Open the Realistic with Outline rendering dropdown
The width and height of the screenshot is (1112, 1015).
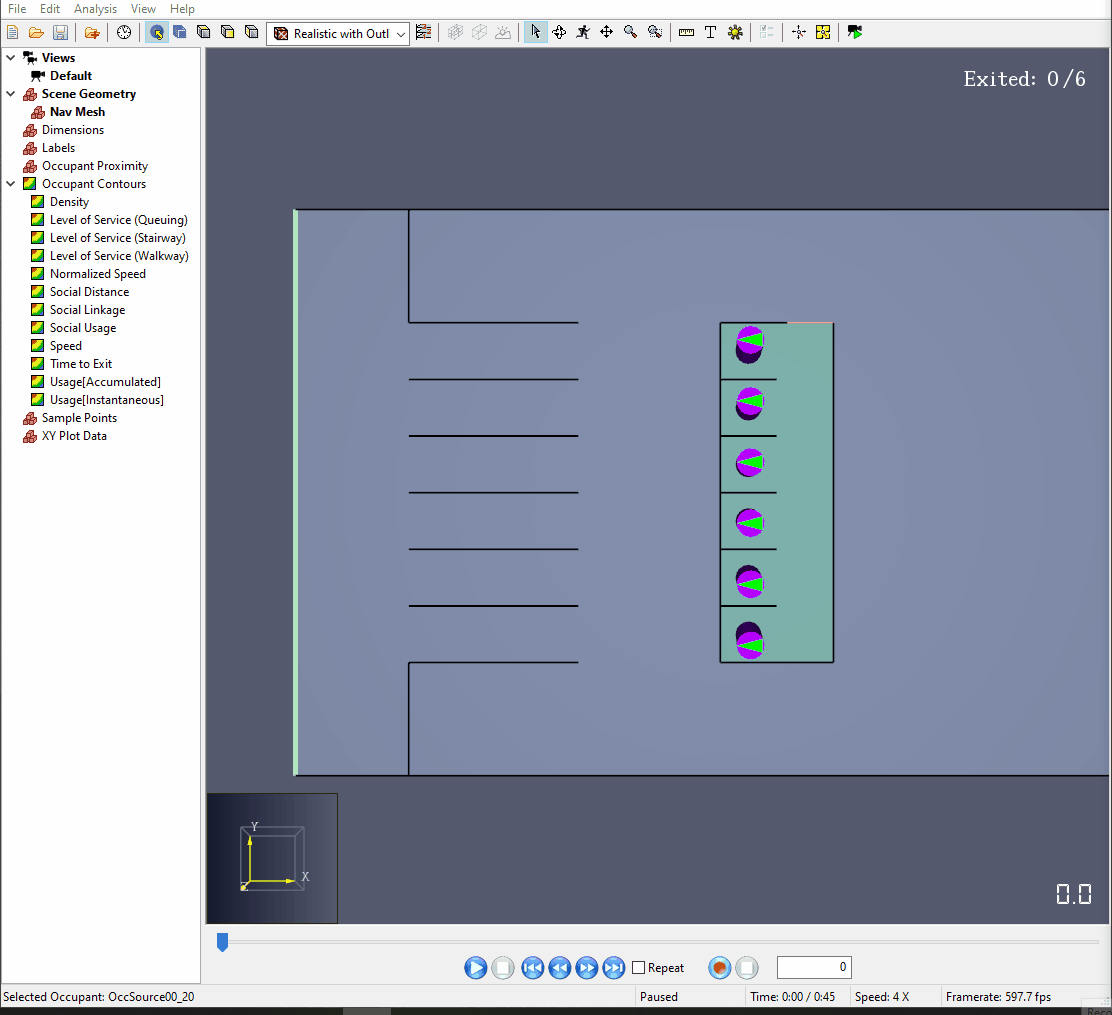[338, 34]
